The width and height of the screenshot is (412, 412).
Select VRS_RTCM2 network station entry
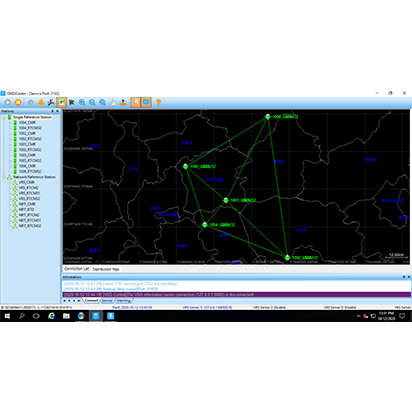pos(28,188)
